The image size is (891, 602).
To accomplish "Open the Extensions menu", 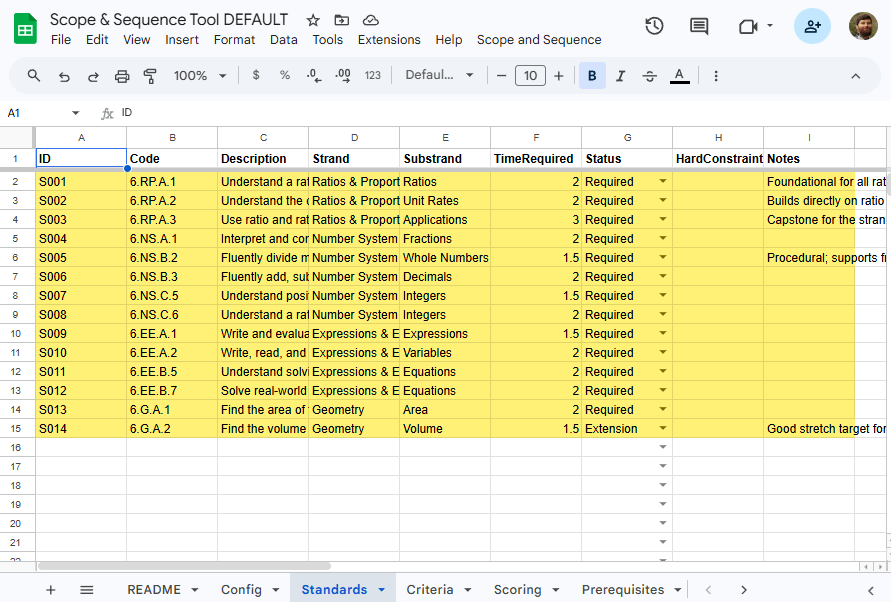I will coord(389,40).
